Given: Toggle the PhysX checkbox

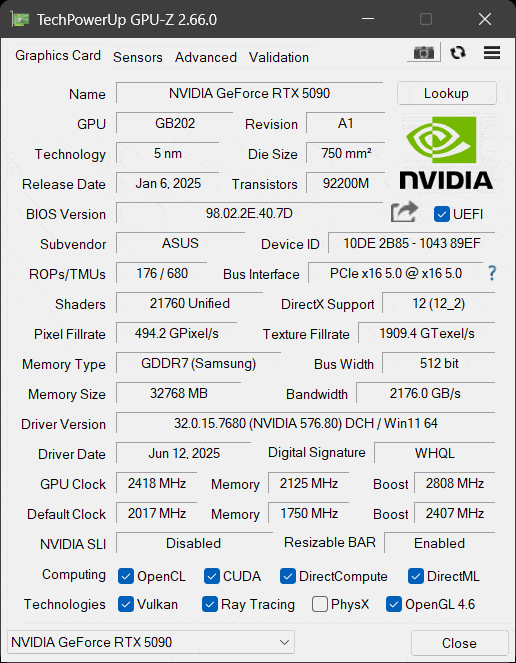Looking at the screenshot, I should (x=320, y=604).
